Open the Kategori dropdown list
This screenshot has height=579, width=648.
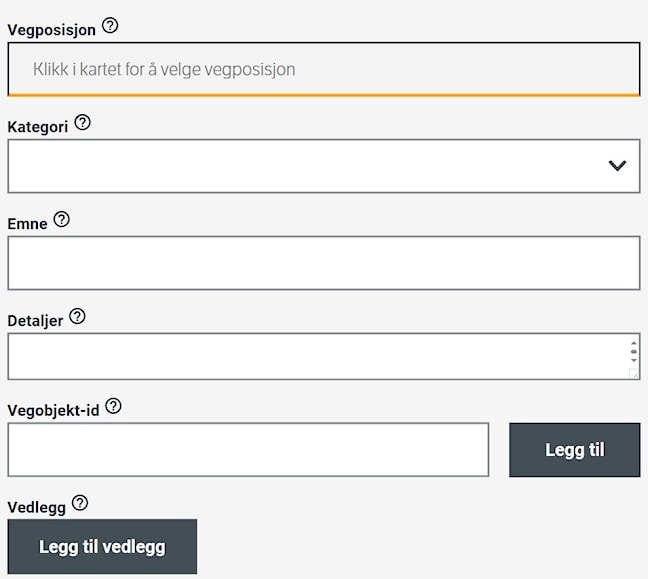tap(324, 166)
